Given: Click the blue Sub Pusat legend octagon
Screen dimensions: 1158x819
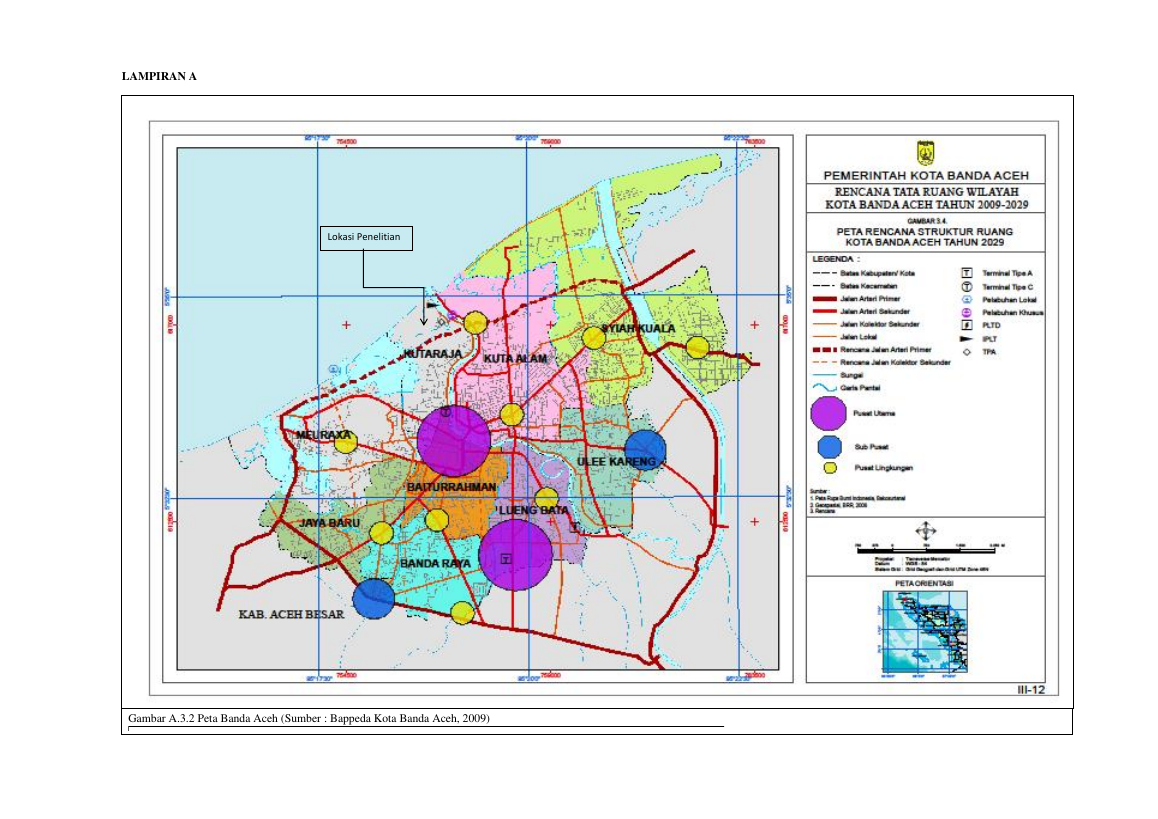Looking at the screenshot, I should pyautogui.click(x=830, y=447).
